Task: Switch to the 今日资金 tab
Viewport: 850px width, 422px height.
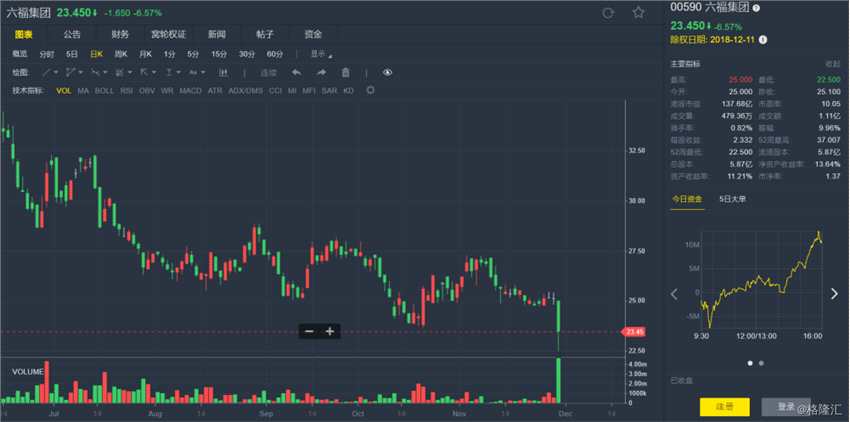Action: click(687, 199)
